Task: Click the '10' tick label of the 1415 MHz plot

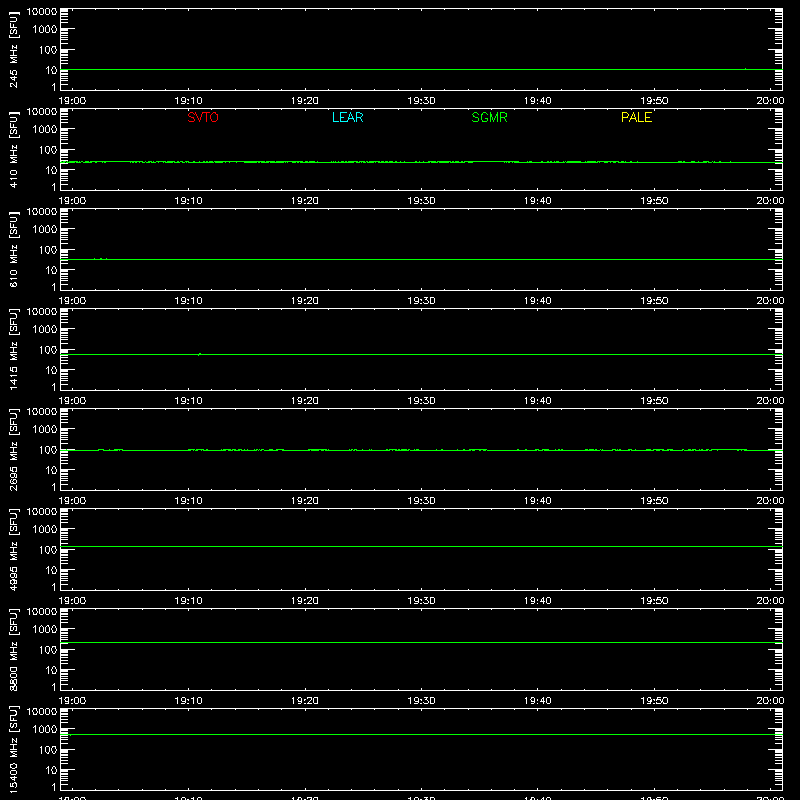Action: coord(52,370)
